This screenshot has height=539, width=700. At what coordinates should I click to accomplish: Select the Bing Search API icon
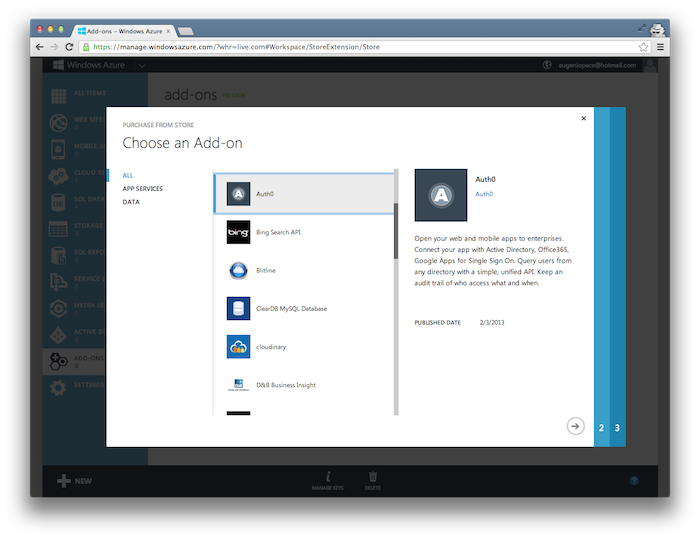coord(238,232)
